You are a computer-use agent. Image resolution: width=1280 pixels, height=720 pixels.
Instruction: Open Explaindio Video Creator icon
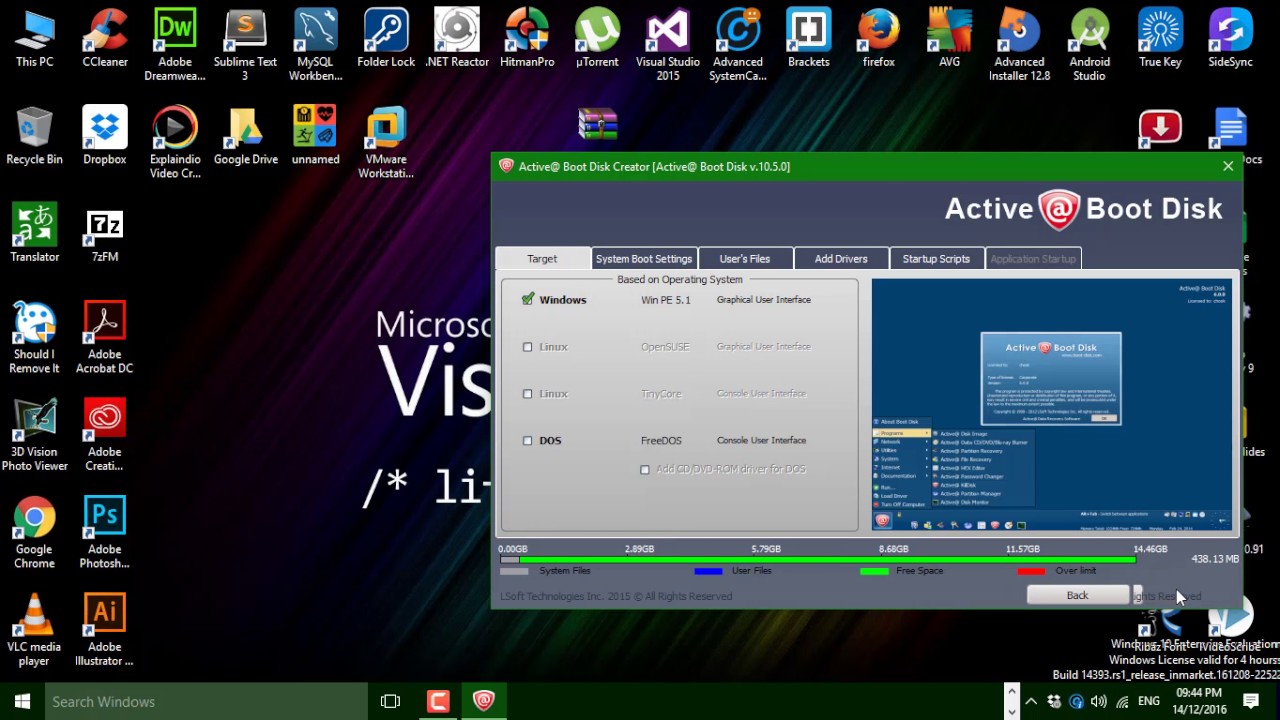click(x=175, y=143)
